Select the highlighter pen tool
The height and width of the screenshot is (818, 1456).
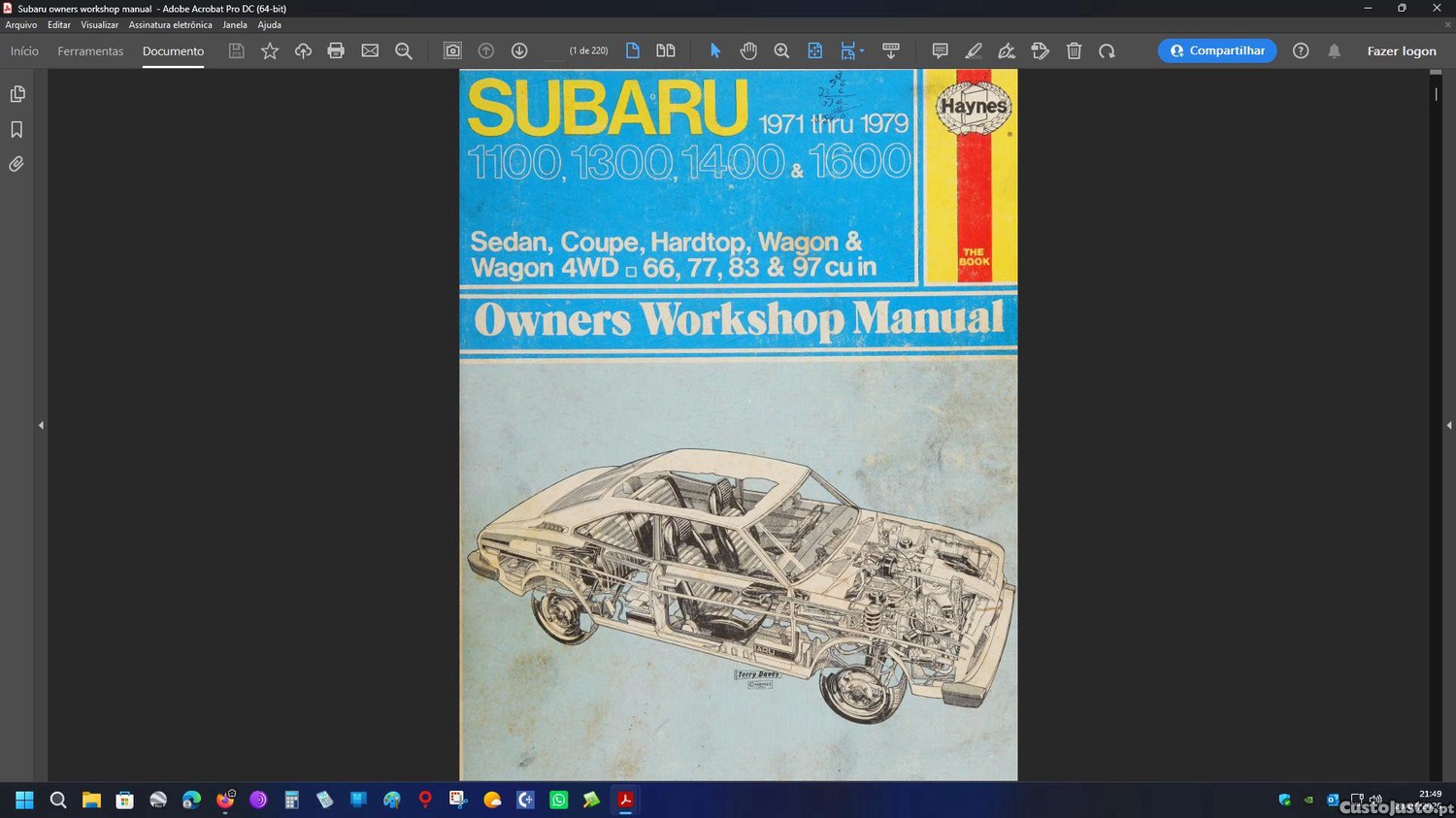point(974,50)
